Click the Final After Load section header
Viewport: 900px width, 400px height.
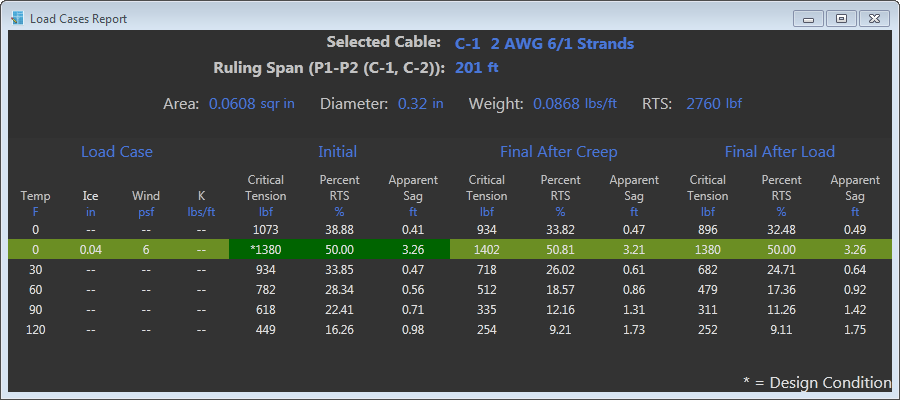(x=779, y=152)
